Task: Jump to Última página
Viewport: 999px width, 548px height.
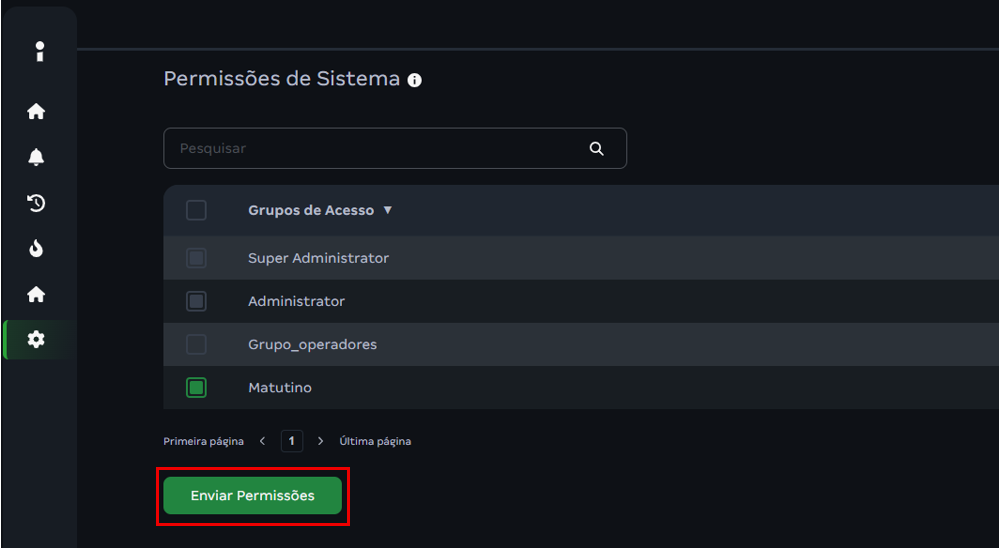Action: [375, 441]
